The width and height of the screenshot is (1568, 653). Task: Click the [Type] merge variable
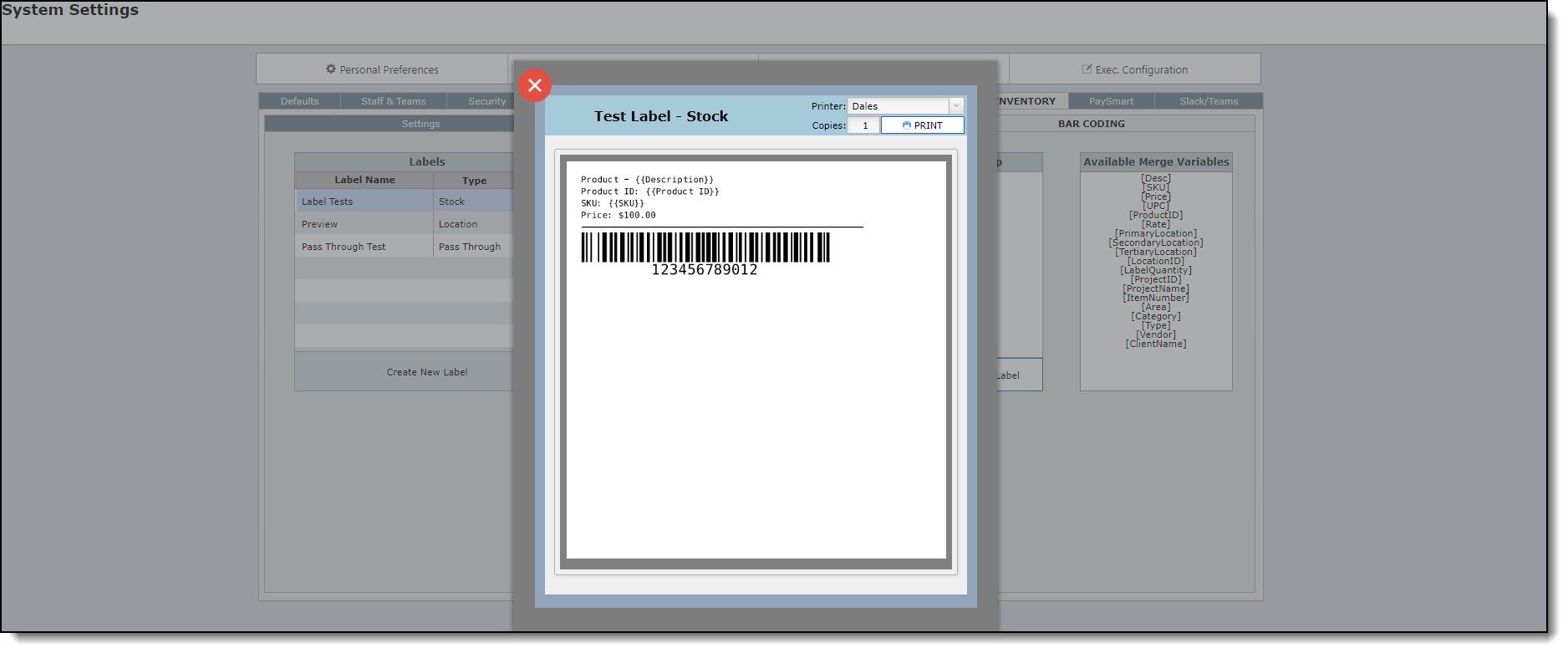coord(1156,325)
